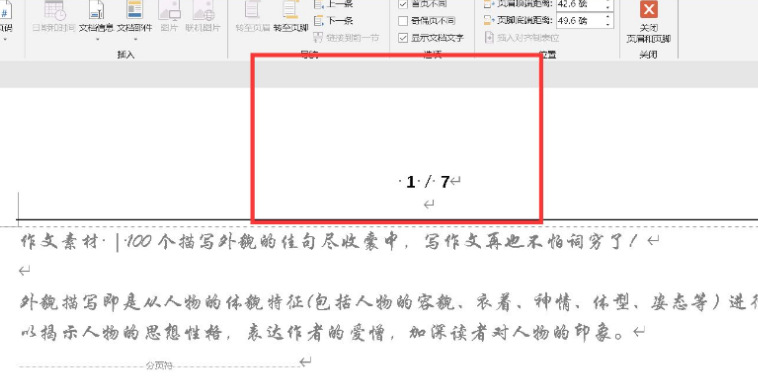Enable the 奇偶页不同 checkbox

click(403, 21)
